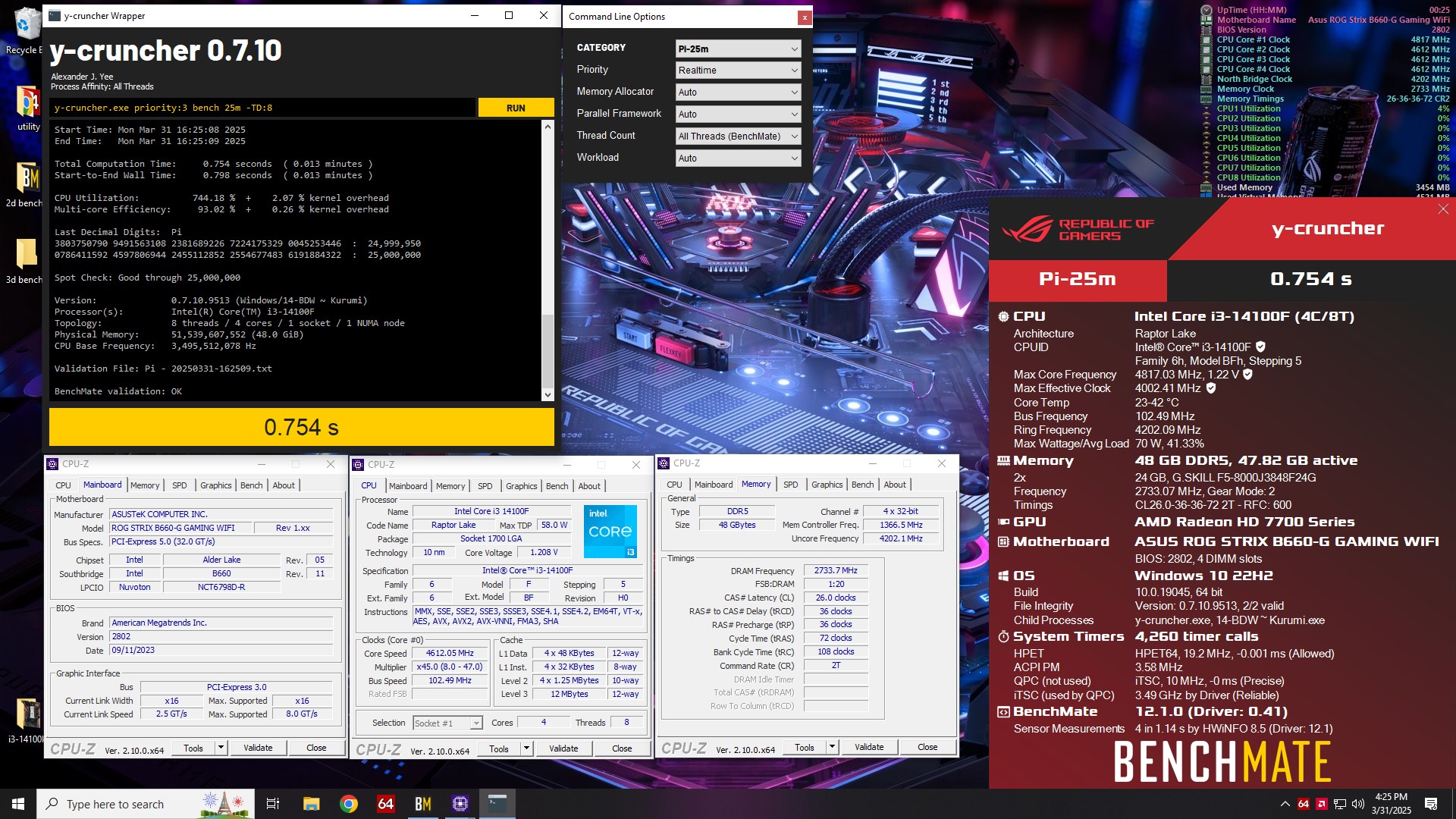Open the Parallel Framework dropdown

738,114
